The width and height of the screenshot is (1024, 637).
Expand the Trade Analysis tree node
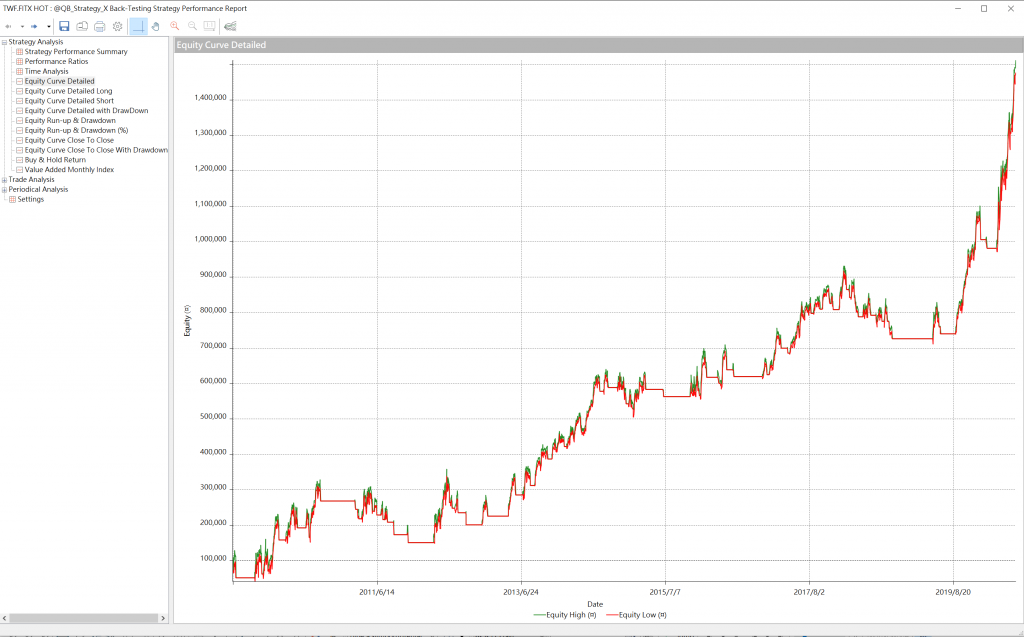point(4,180)
